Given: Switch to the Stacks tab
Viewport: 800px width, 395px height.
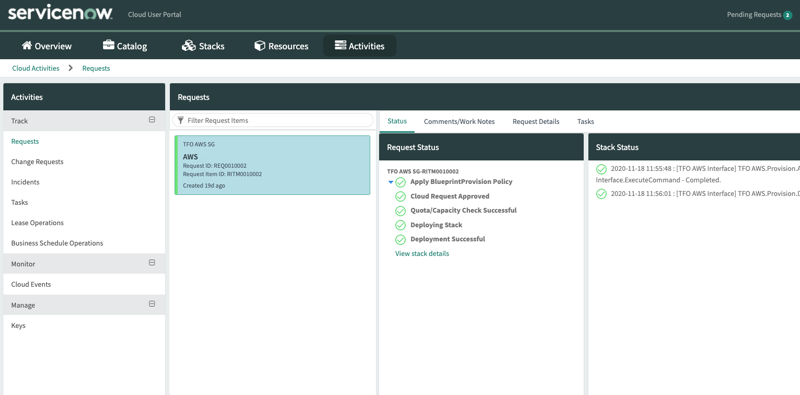Looking at the screenshot, I should pyautogui.click(x=203, y=46).
